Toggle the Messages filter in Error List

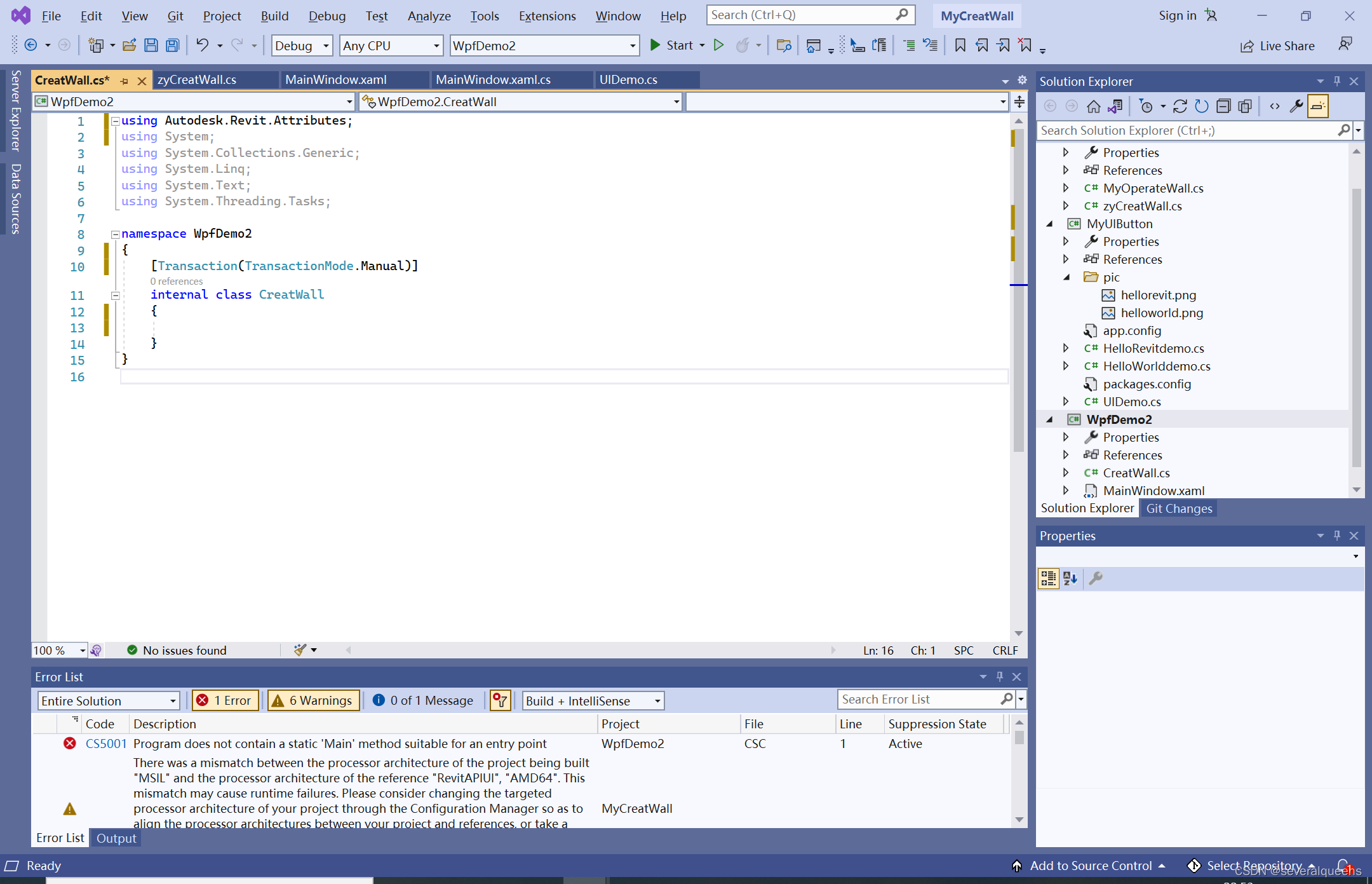(x=423, y=700)
